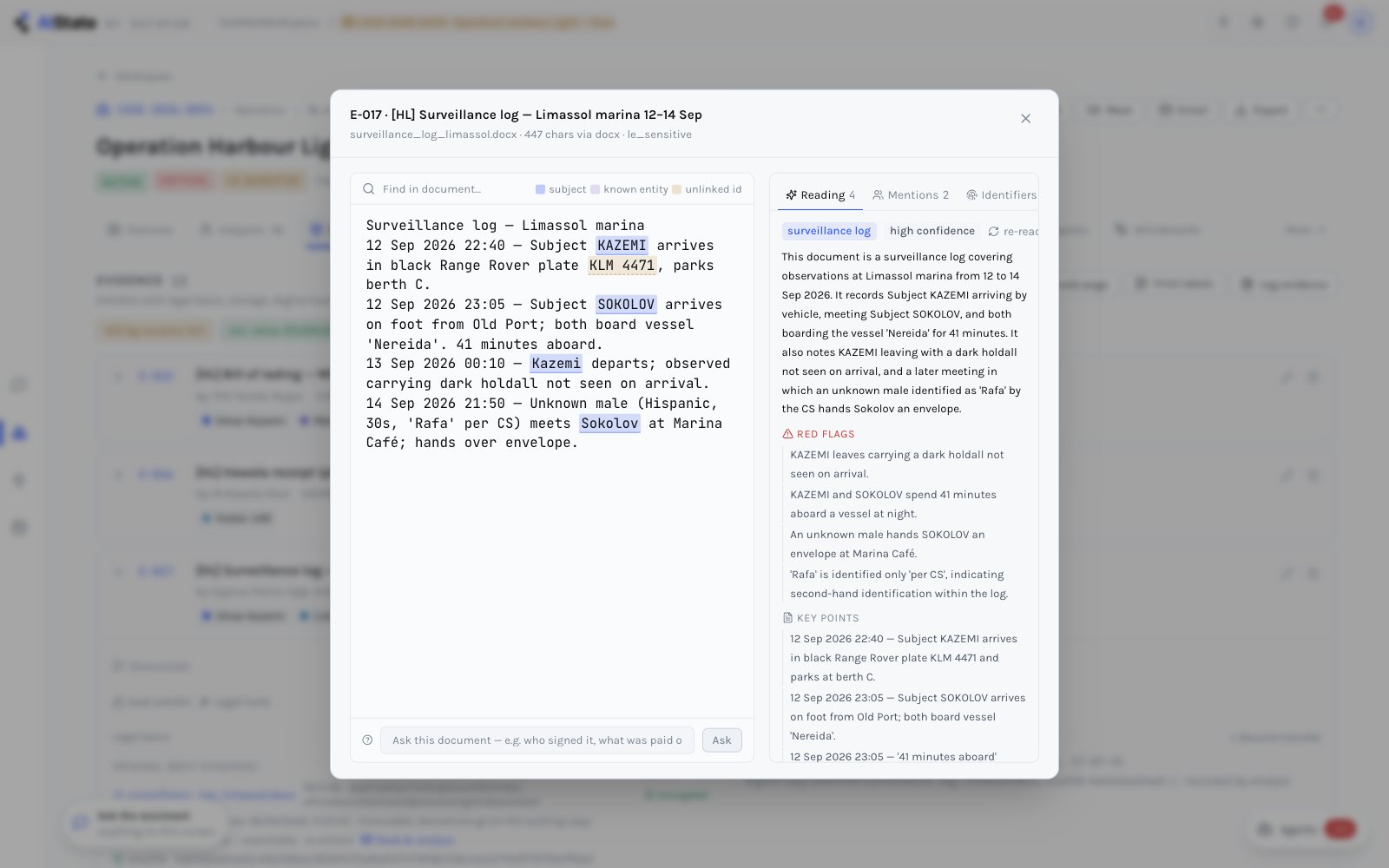Viewport: 1389px width, 868px height.
Task: Click the subject legend color swatch
Action: (x=540, y=189)
